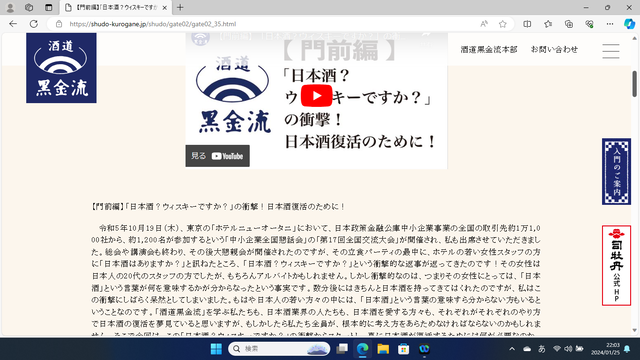Select the 【門前編】 browser tab
The image size is (640, 360).
click(116, 7)
